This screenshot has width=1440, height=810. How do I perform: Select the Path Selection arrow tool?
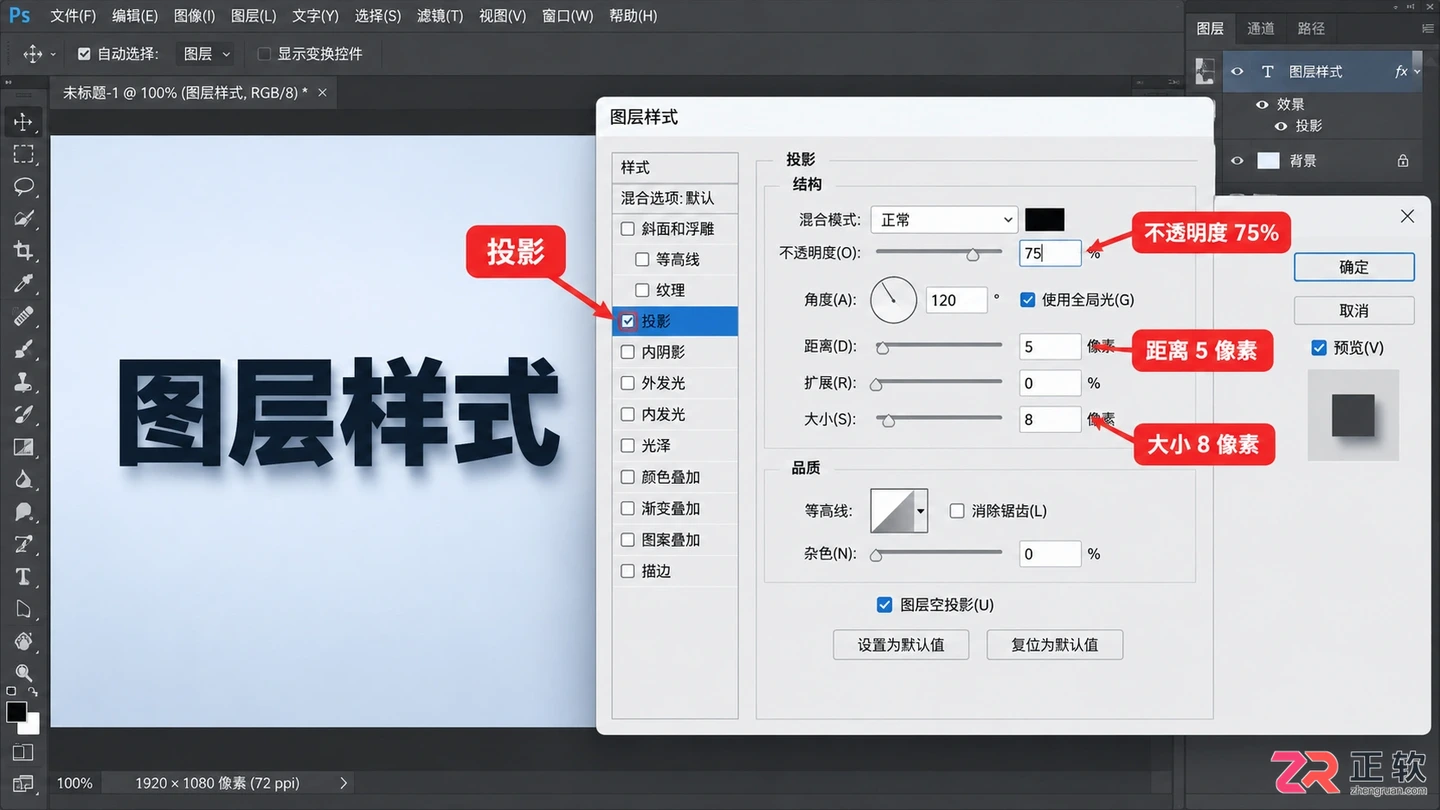23,609
